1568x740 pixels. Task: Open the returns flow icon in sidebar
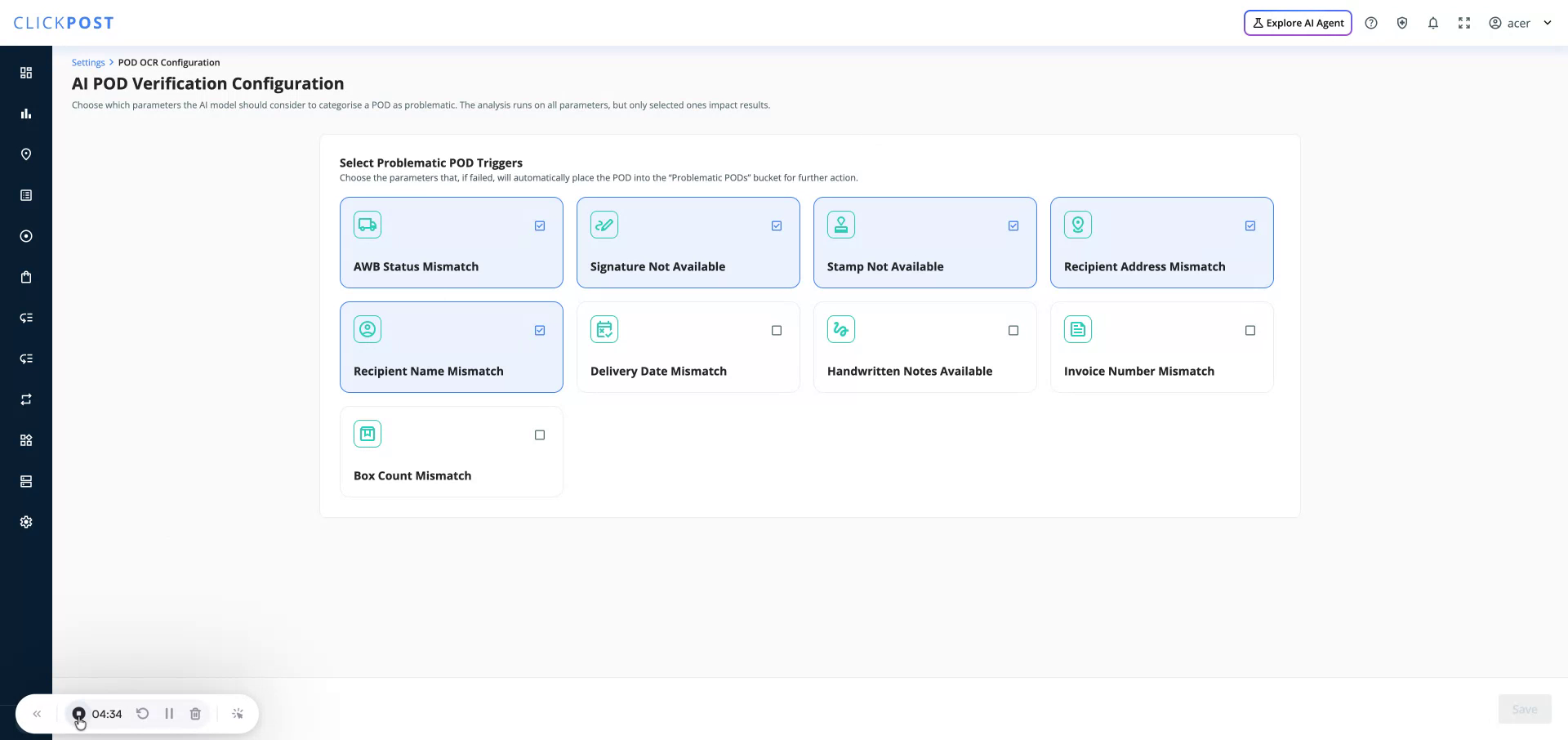point(26,318)
